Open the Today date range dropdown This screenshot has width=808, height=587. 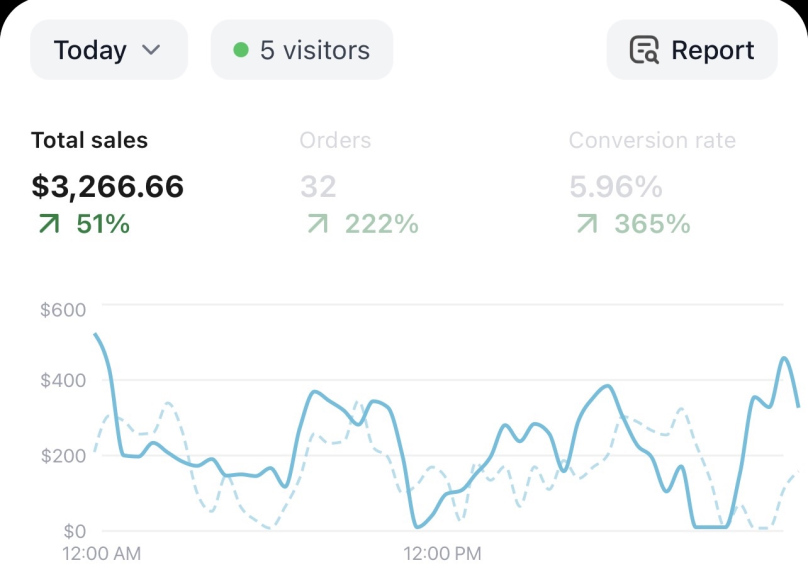109,50
